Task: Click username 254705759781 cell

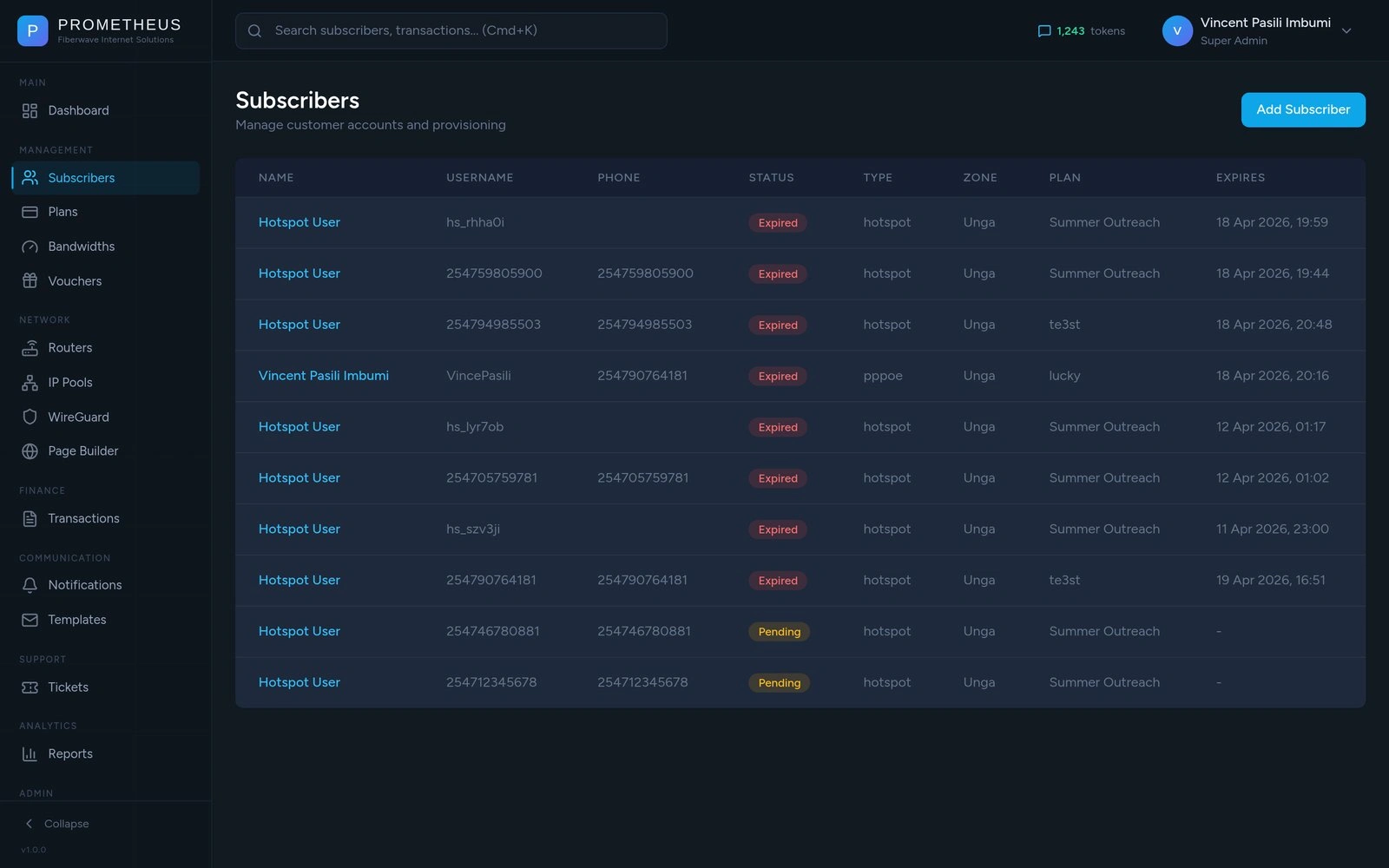Action: [492, 478]
